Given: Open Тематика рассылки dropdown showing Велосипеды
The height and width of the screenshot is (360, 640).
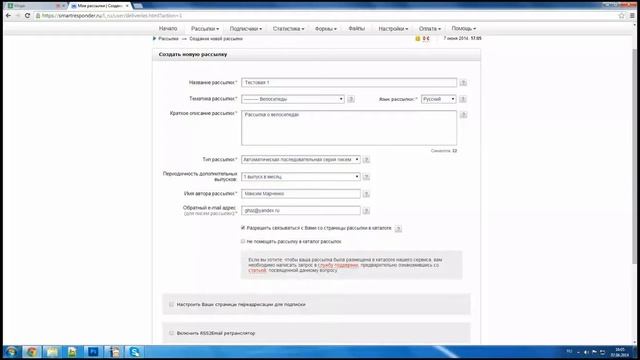Looking at the screenshot, I should pyautogui.click(x=293, y=99).
